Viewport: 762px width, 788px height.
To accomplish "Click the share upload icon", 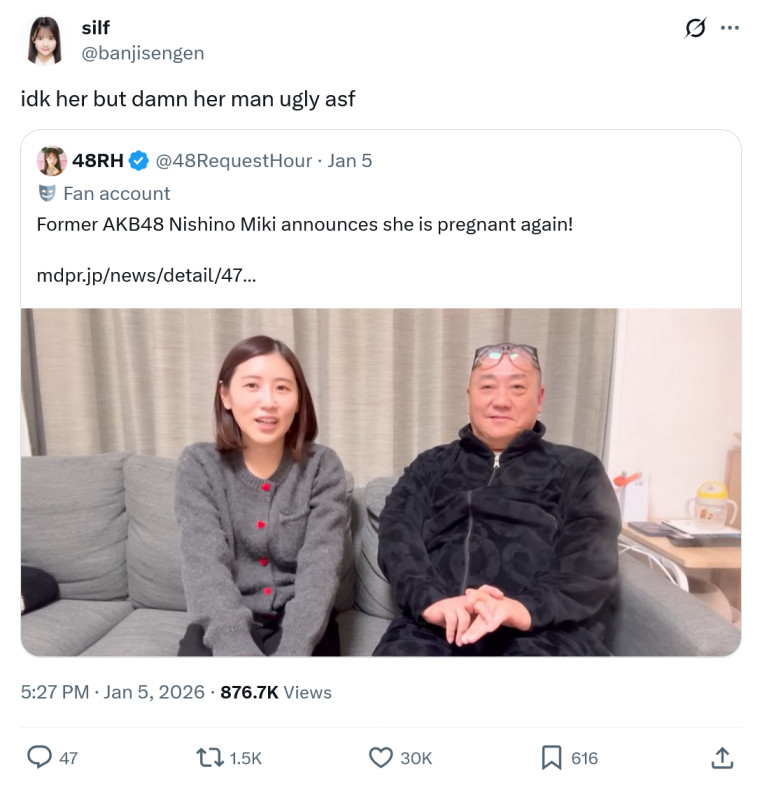I will tap(722, 757).
